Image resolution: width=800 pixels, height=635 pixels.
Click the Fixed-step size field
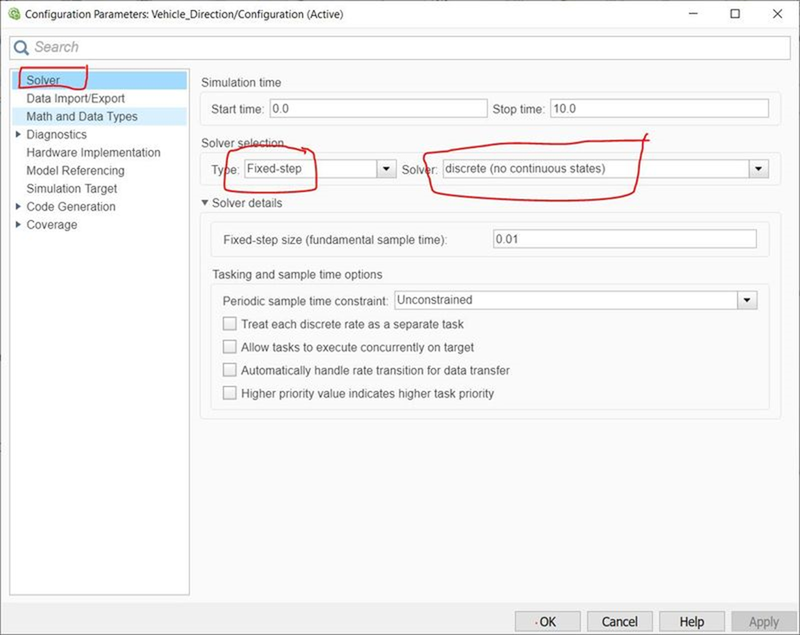624,239
